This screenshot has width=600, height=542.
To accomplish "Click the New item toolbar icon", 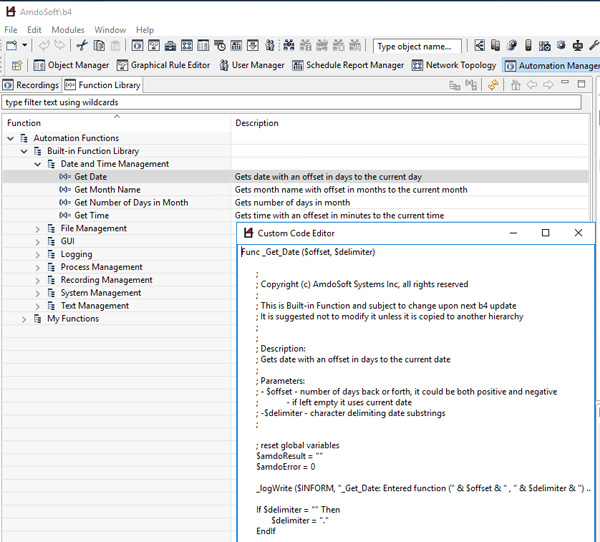I will [x=11, y=46].
